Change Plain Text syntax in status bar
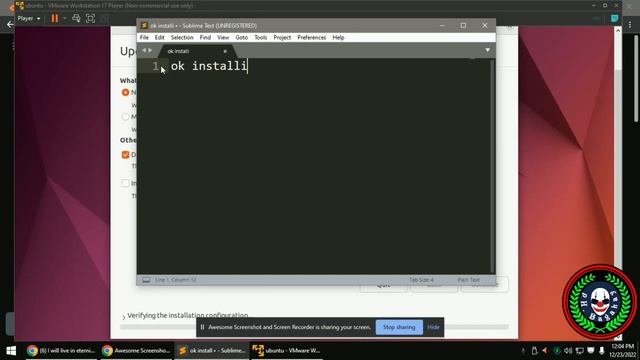 468,280
